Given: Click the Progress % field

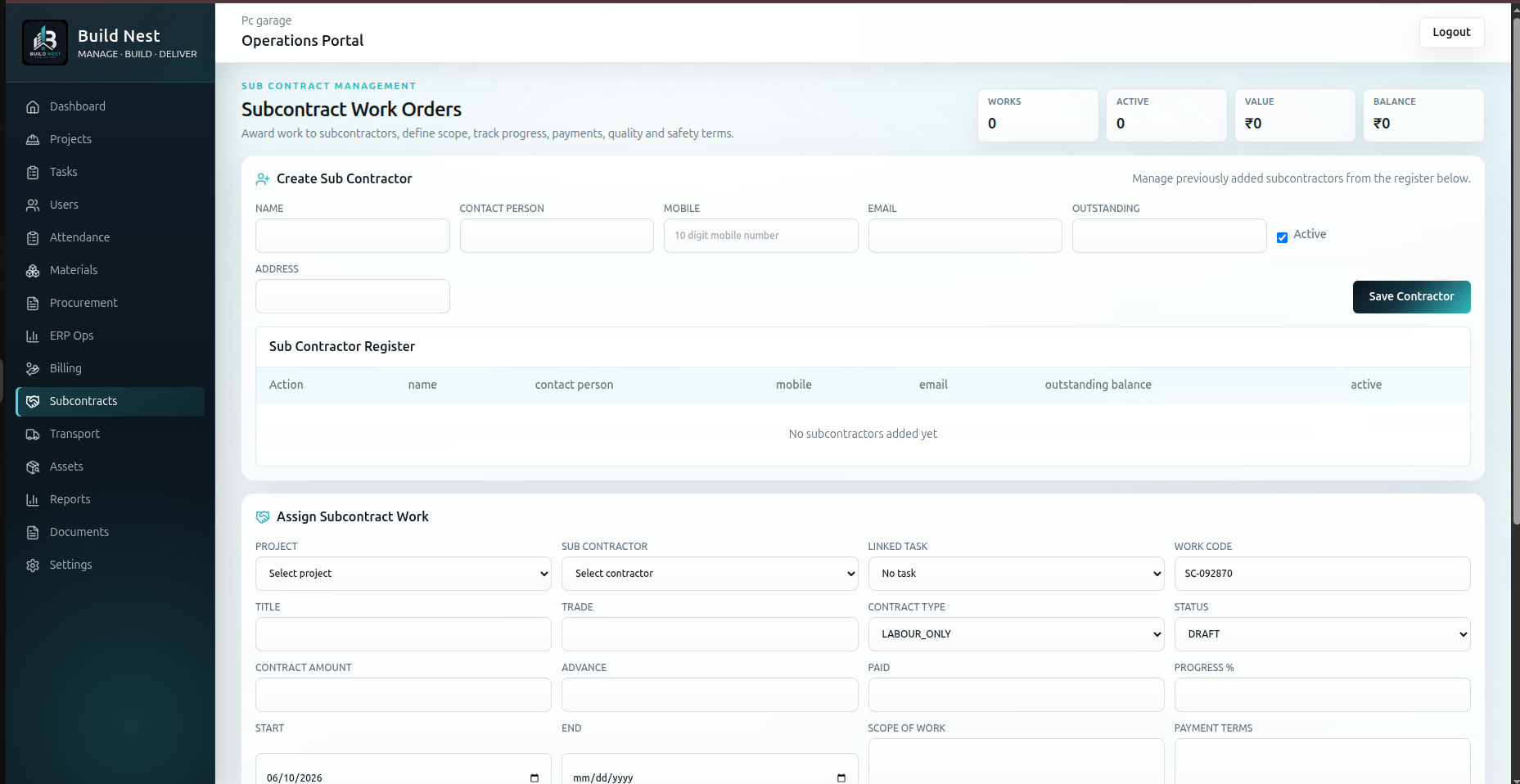Looking at the screenshot, I should coord(1322,695).
